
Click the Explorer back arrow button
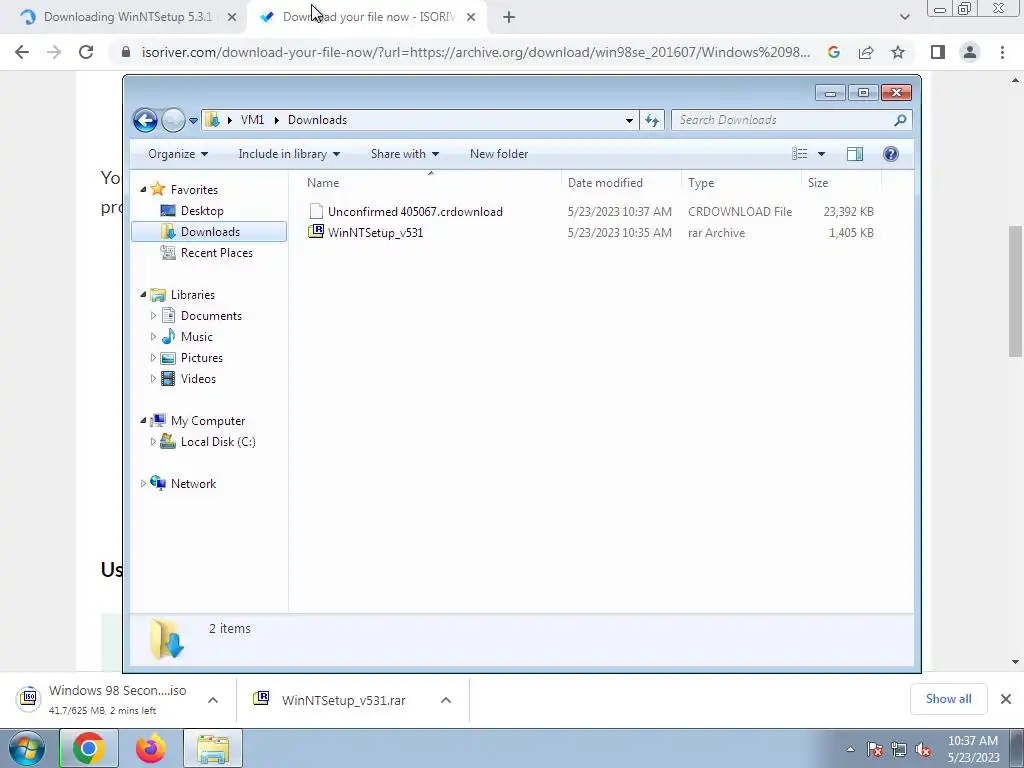145,120
